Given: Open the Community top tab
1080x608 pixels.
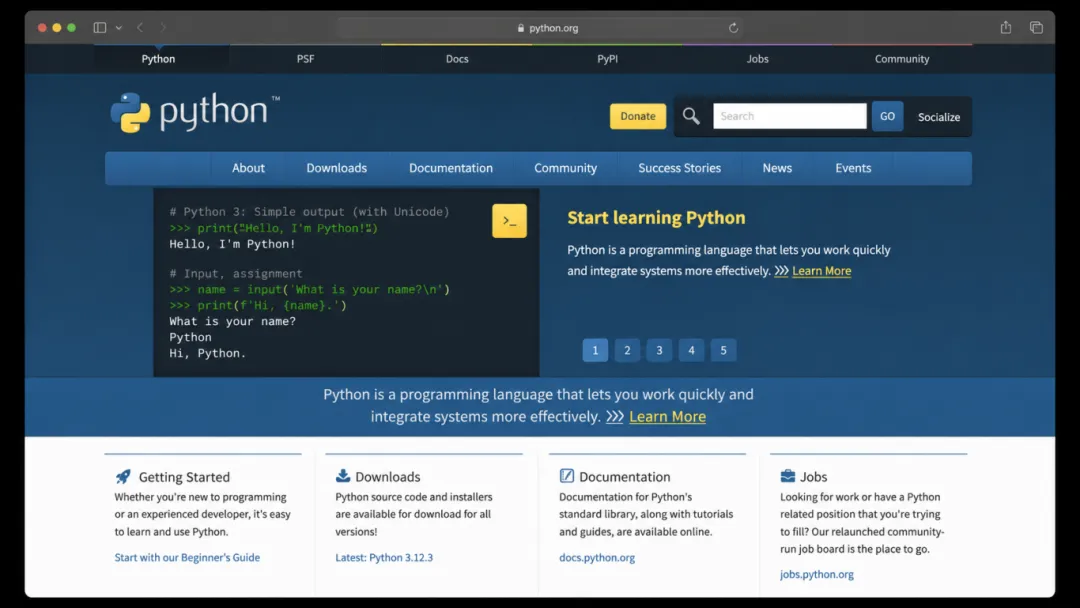Looking at the screenshot, I should pyautogui.click(x=902, y=59).
